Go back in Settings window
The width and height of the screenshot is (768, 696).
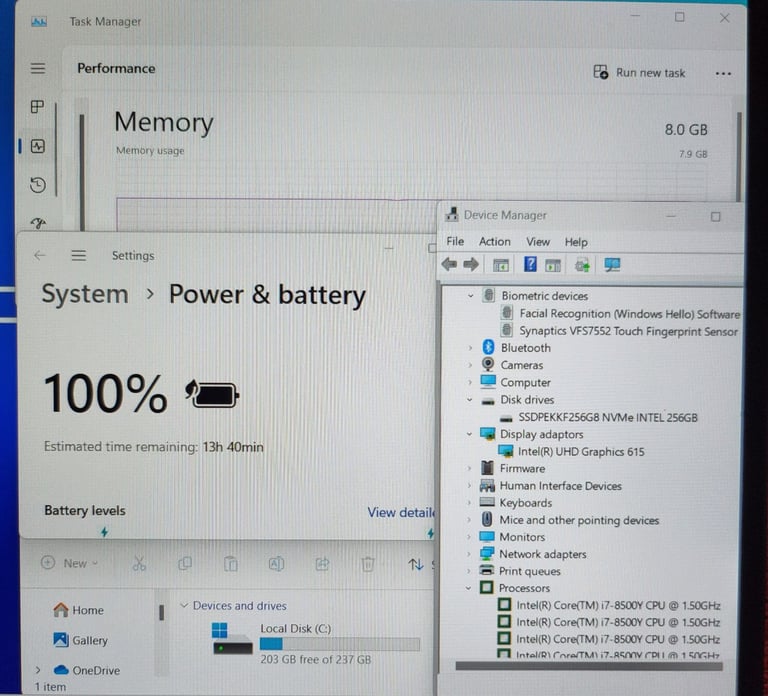[40, 255]
